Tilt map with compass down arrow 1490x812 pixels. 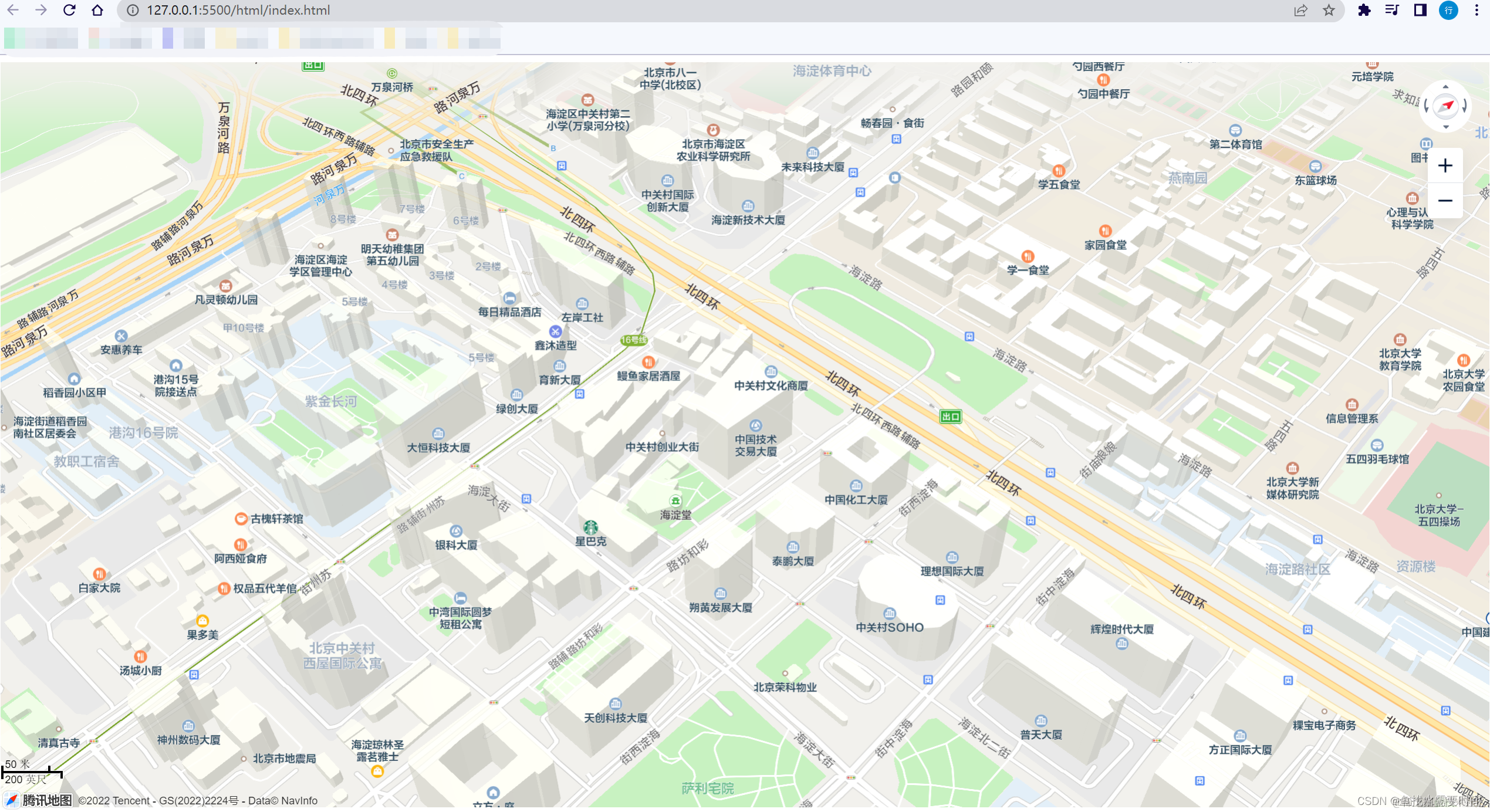(1445, 126)
